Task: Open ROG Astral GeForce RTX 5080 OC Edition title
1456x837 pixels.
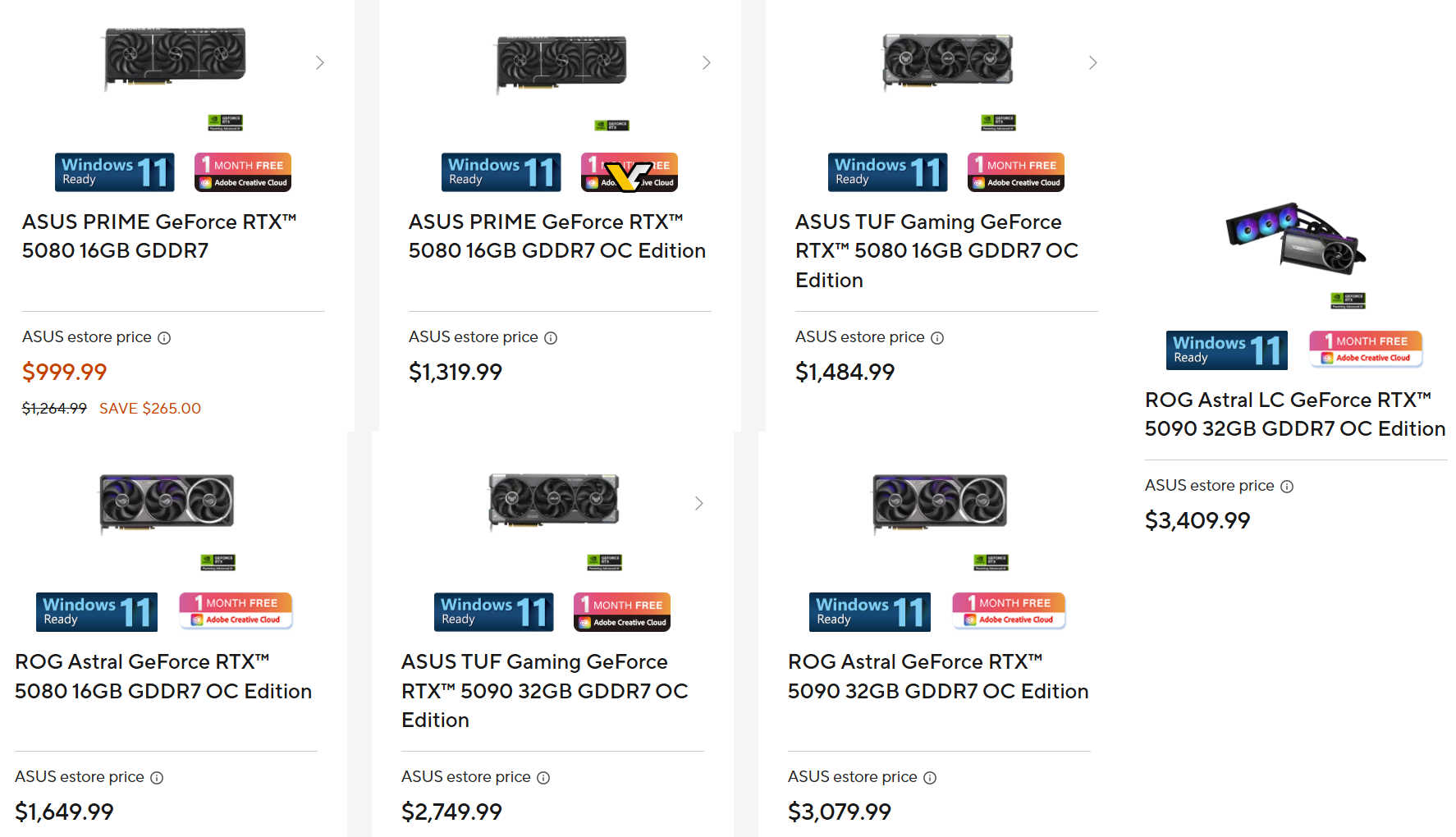Action: (x=163, y=676)
